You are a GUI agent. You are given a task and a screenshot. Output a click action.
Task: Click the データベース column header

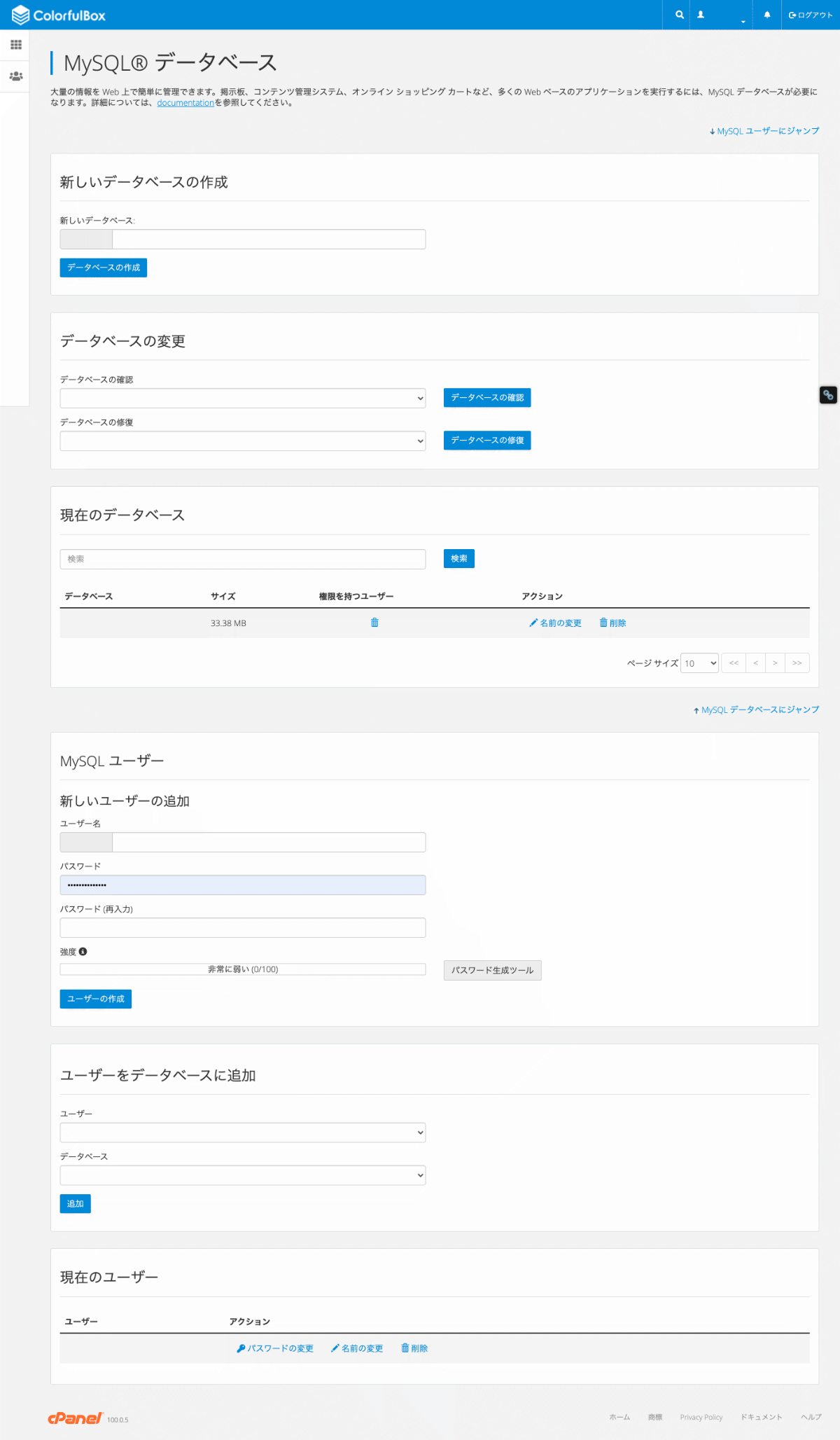click(x=89, y=597)
